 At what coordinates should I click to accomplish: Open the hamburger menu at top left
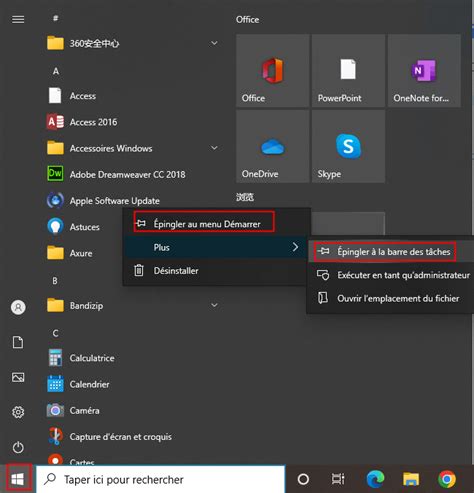tap(18, 20)
